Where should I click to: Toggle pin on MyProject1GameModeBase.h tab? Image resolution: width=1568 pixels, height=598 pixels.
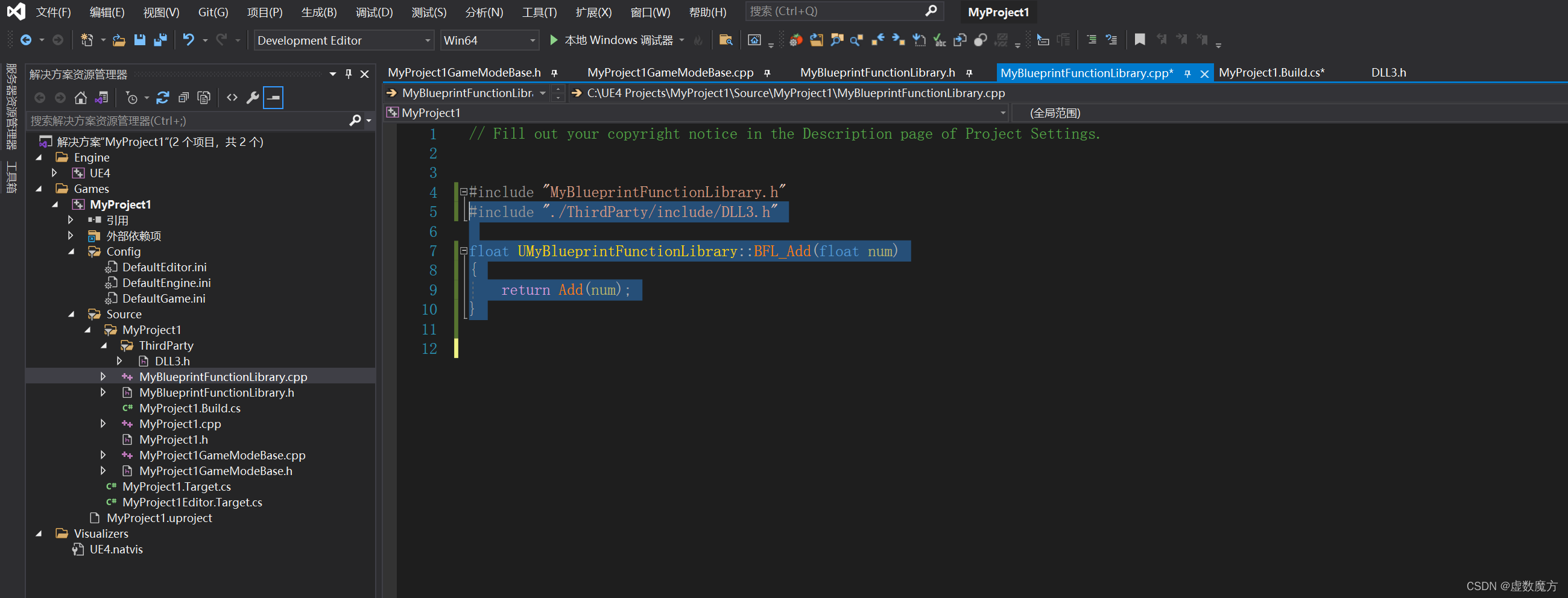(x=554, y=73)
